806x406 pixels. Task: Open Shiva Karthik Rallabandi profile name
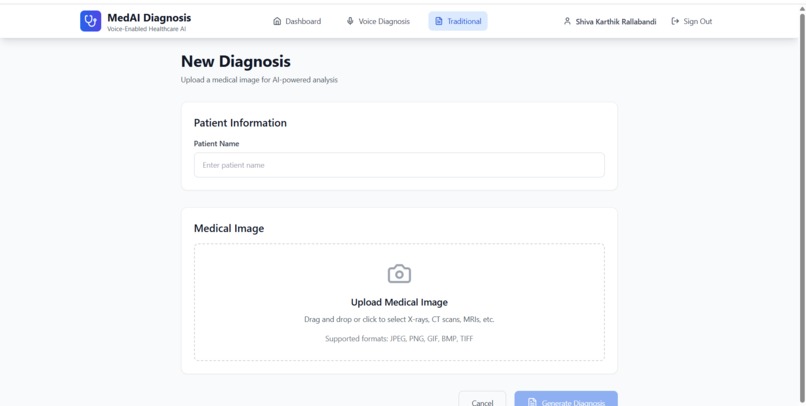pyautogui.click(x=616, y=22)
